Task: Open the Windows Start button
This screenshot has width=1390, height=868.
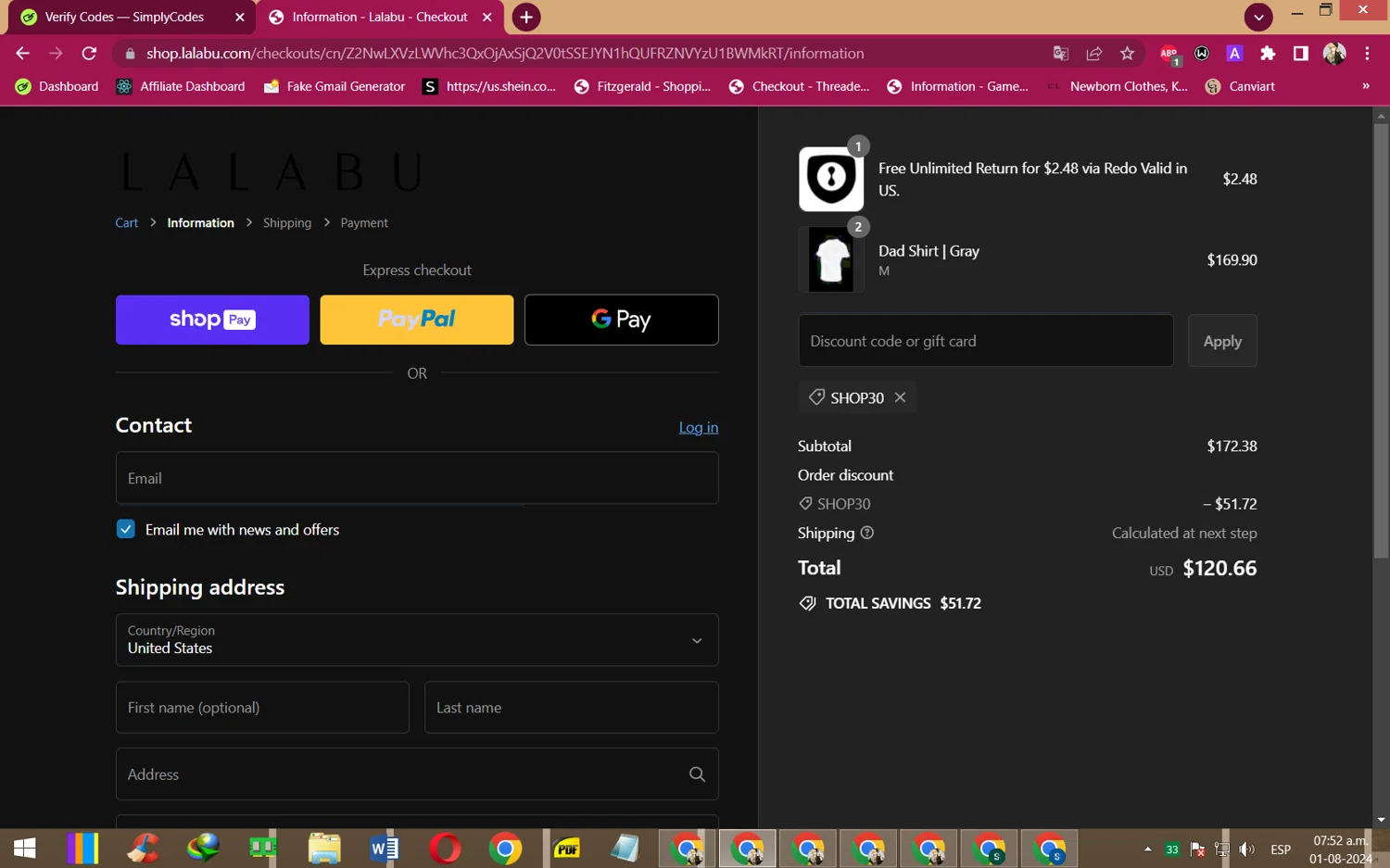Action: coord(25,848)
